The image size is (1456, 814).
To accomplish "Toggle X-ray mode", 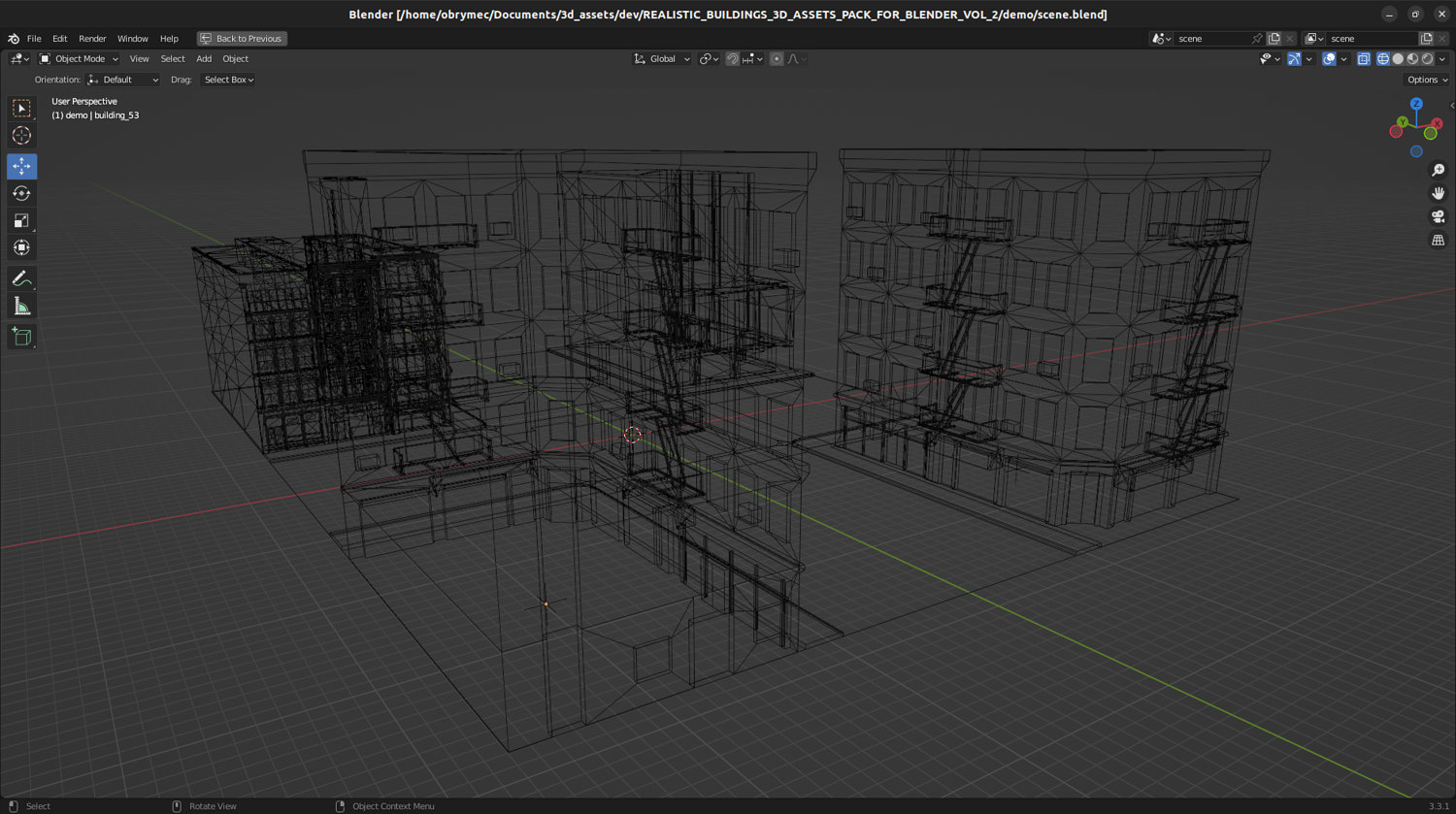I will 1364,59.
